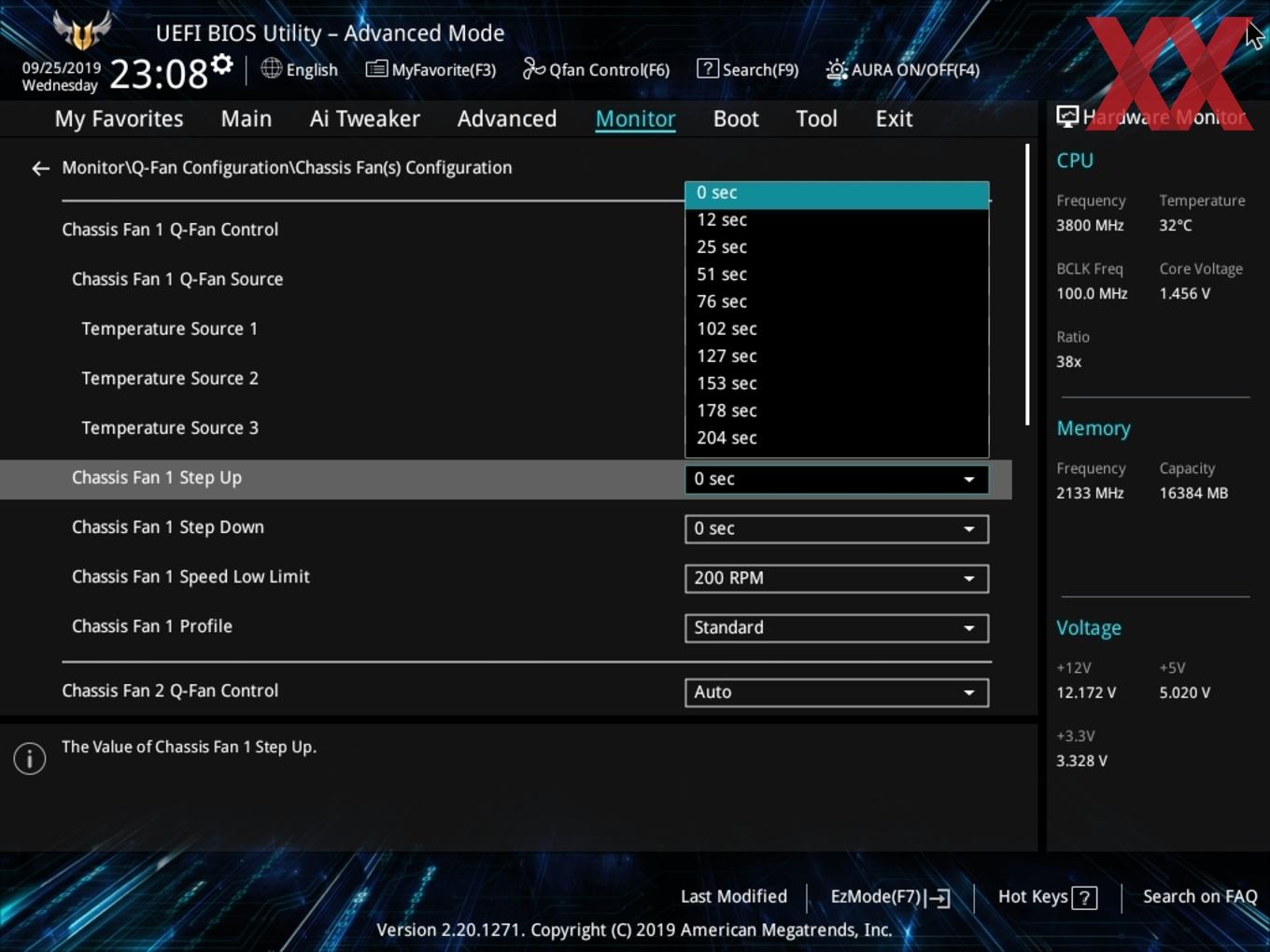
Task: Open Chassis Fan 1 Speed Low Limit dropdown
Action: [837, 578]
